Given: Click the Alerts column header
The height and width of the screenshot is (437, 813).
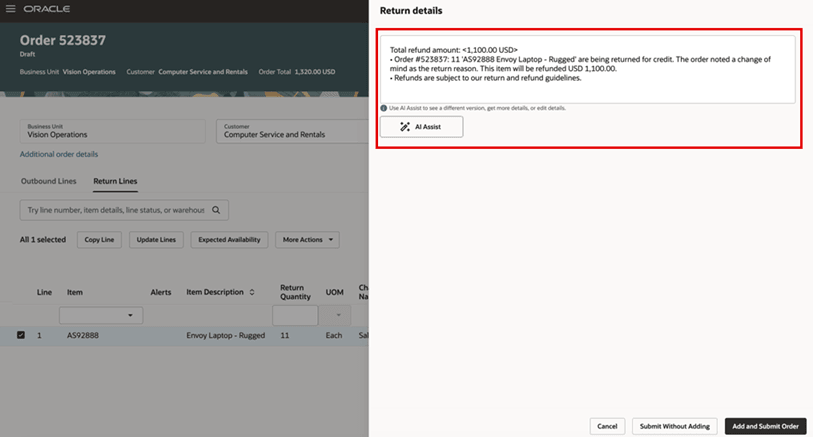Looking at the screenshot, I should tap(161, 292).
